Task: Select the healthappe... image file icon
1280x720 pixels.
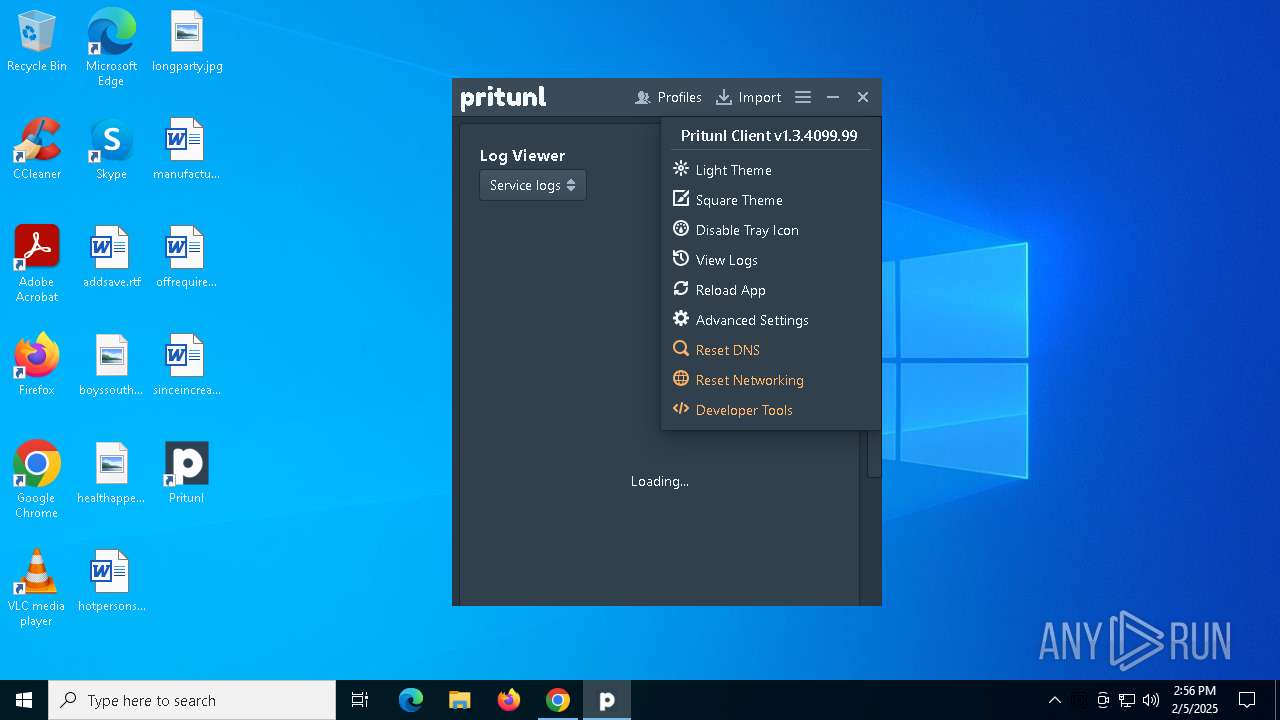Action: click(111, 474)
